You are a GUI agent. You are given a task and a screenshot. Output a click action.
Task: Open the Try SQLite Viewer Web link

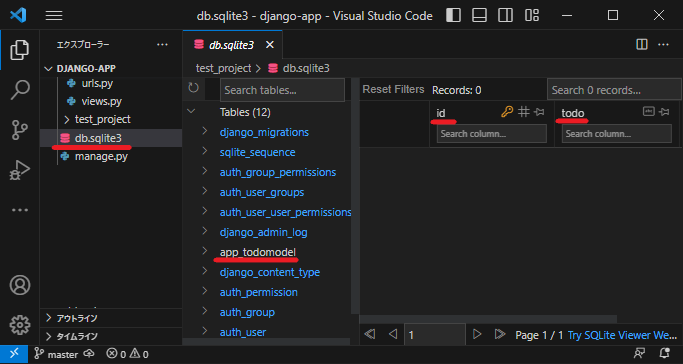622,335
